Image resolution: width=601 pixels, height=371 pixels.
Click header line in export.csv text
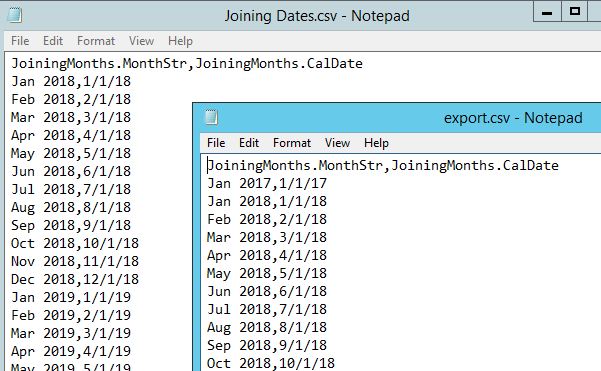tap(383, 166)
